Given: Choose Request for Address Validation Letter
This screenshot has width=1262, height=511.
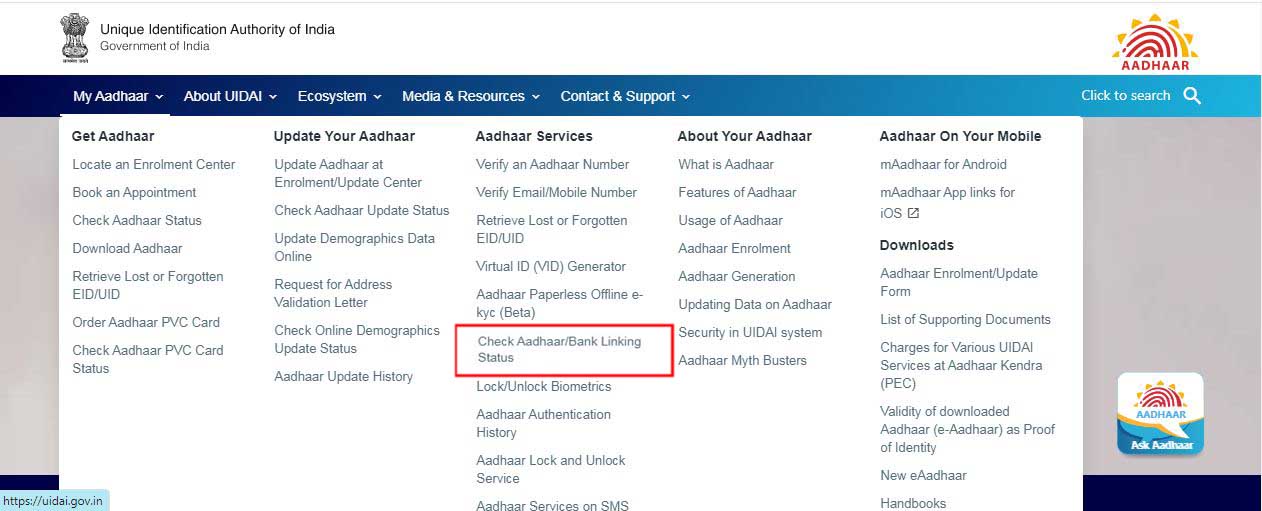Looking at the screenshot, I should (333, 293).
